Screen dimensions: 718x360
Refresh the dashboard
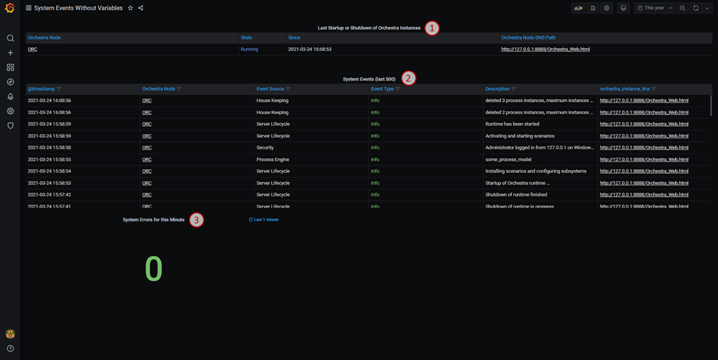696,8
